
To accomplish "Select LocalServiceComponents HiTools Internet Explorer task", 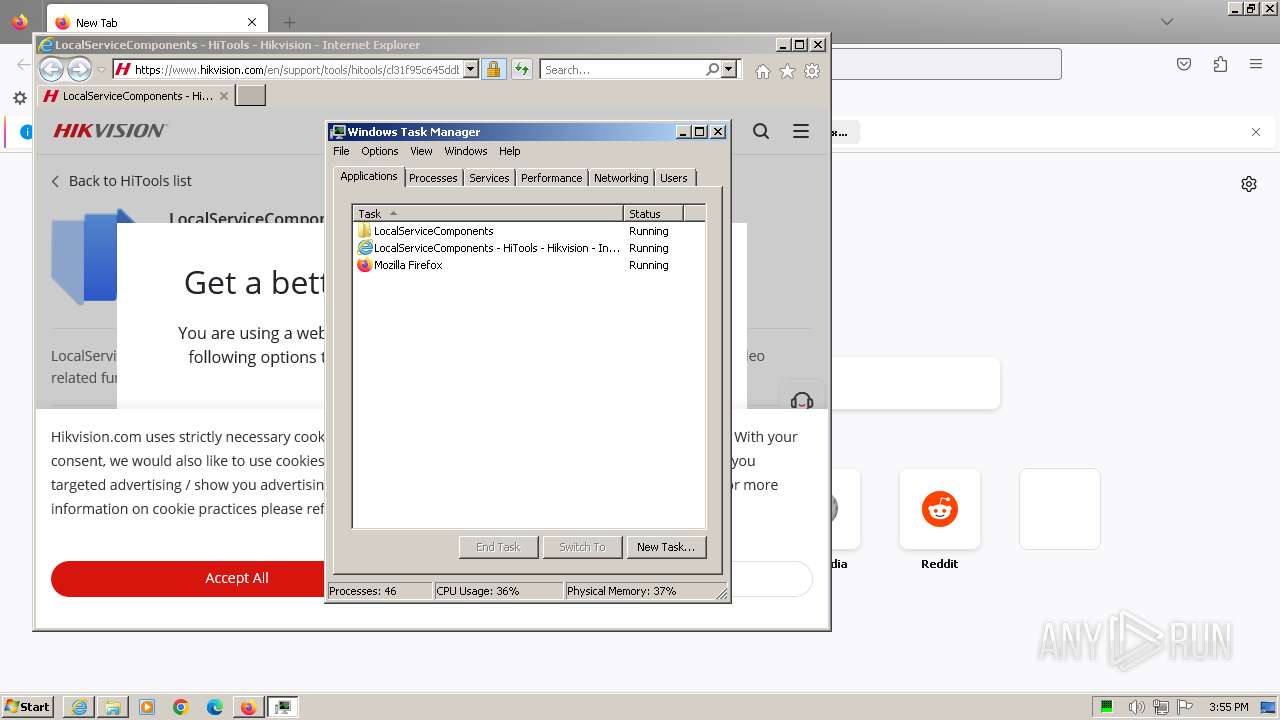I will pyautogui.click(x=530, y=248).
